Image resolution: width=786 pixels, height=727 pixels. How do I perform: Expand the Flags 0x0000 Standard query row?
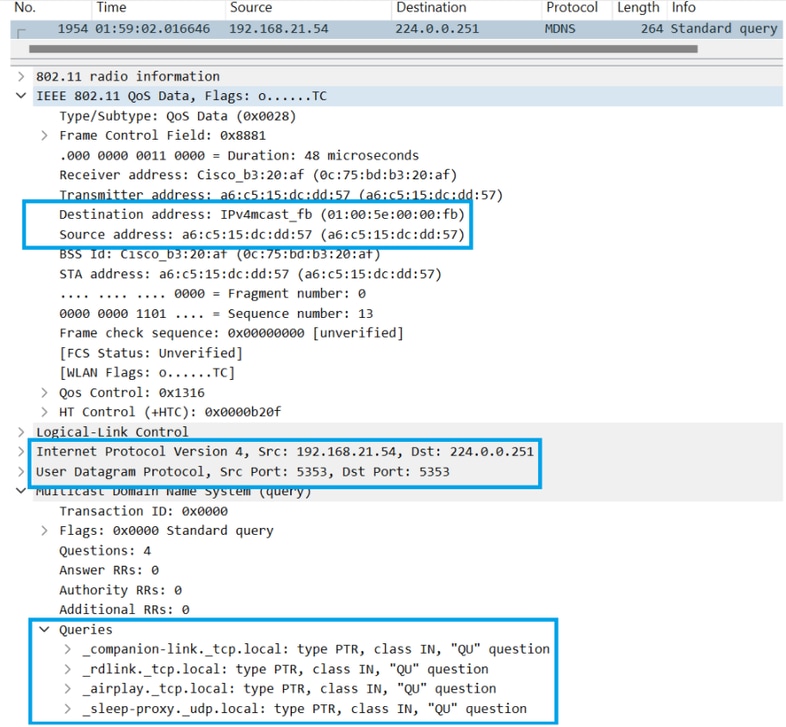(x=44, y=531)
